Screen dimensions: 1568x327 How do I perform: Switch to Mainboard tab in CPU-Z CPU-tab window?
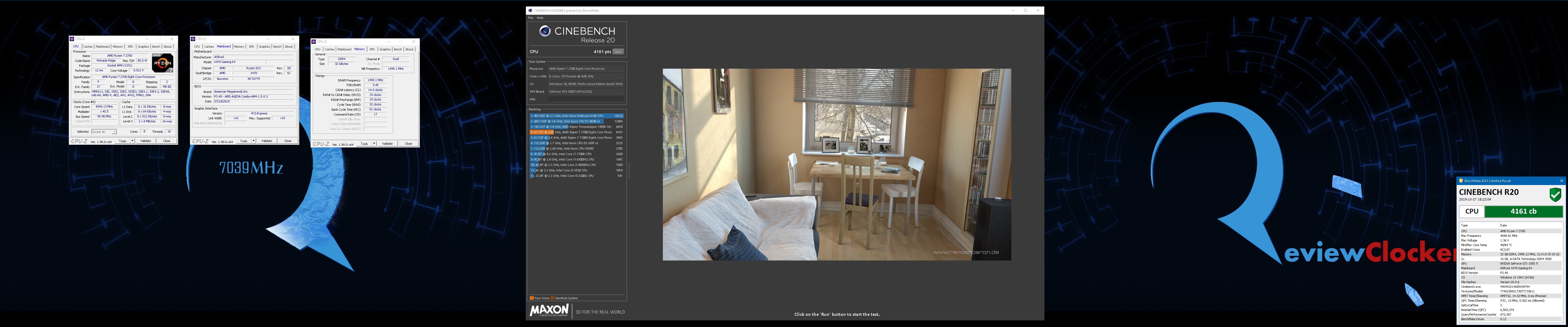[x=103, y=46]
